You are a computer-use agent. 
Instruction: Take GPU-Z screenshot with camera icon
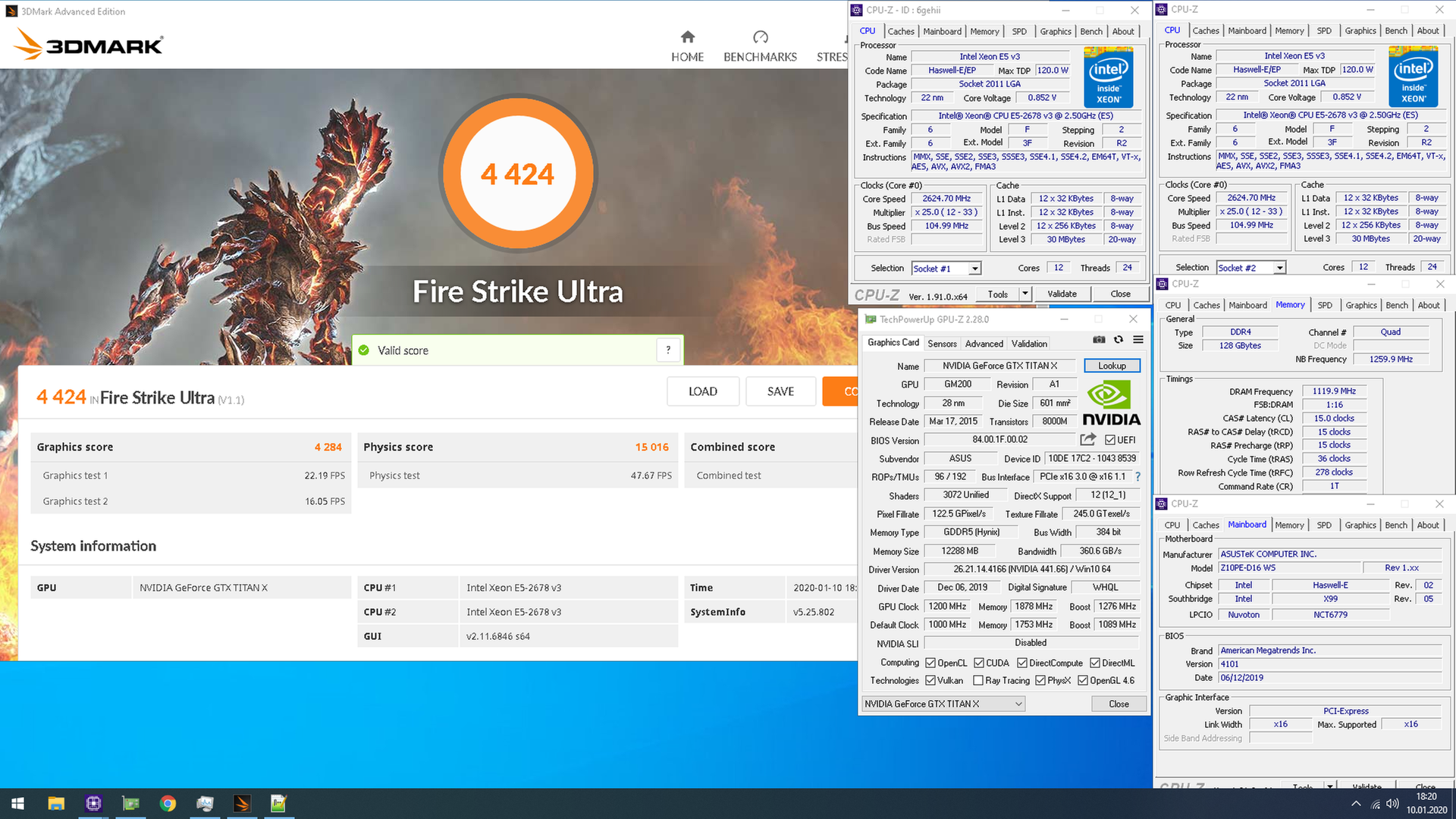click(1099, 340)
